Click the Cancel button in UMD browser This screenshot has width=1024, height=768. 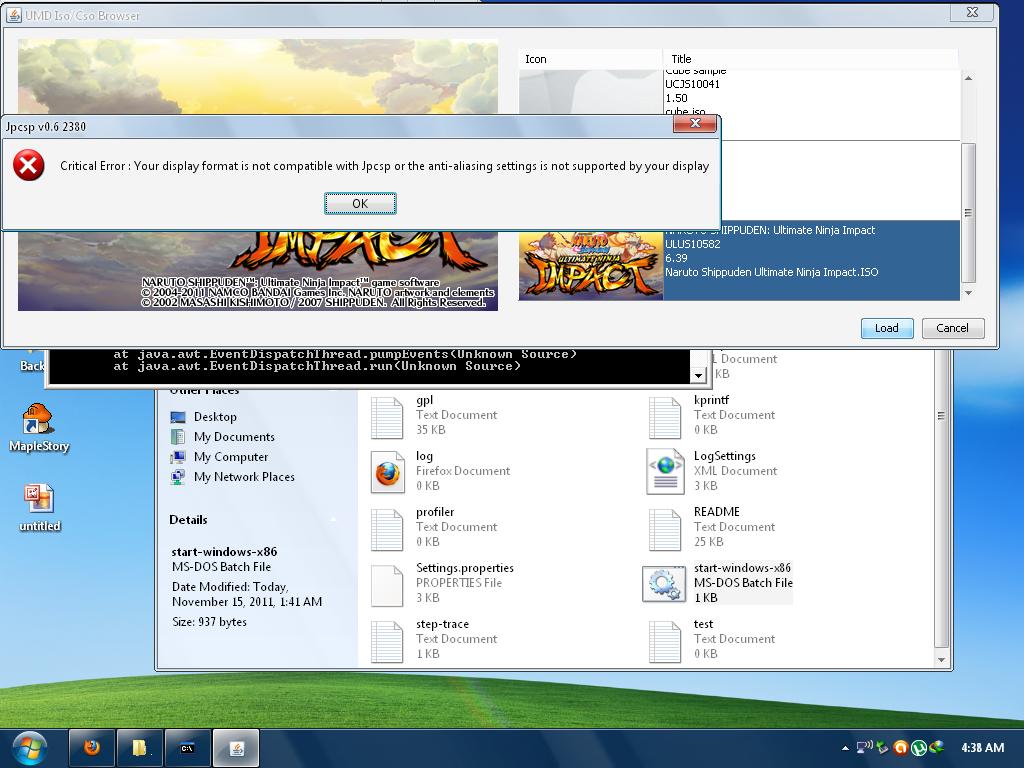pyautogui.click(x=951, y=328)
